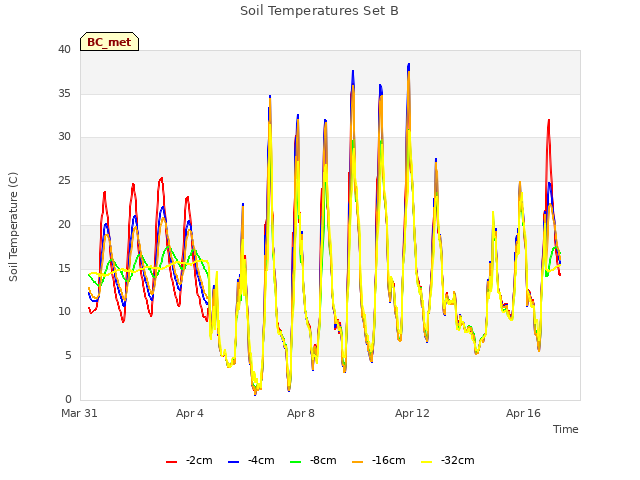Click the orange -16cm legend swatch

pos(358,462)
